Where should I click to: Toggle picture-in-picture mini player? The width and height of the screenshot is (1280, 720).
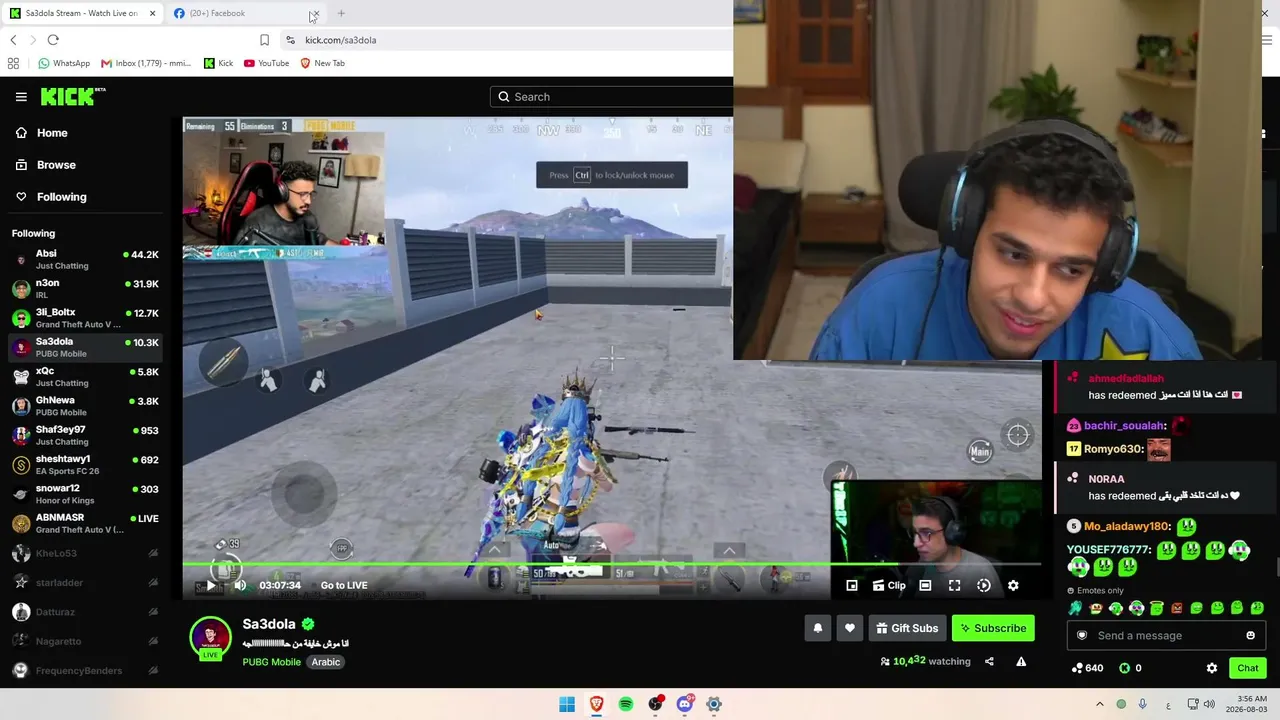(852, 586)
